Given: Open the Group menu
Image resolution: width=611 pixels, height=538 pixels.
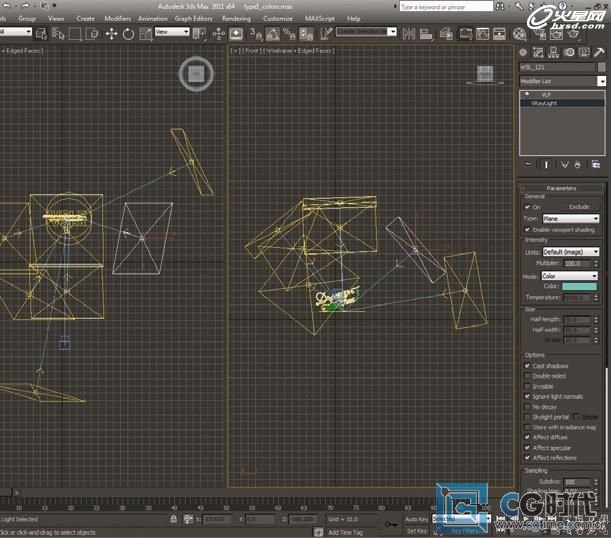Looking at the screenshot, I should click(26, 19).
